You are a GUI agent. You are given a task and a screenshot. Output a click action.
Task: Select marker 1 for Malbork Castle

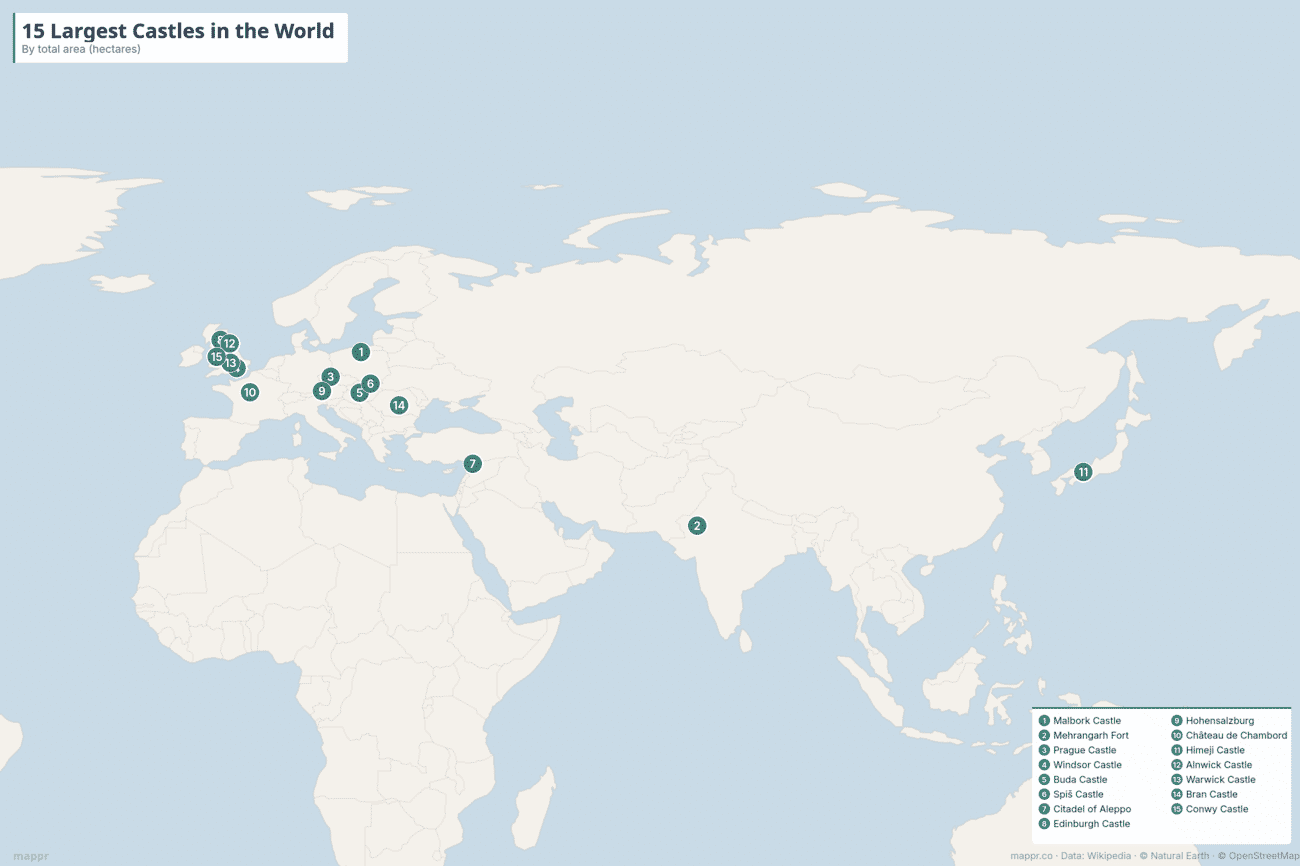[360, 352]
